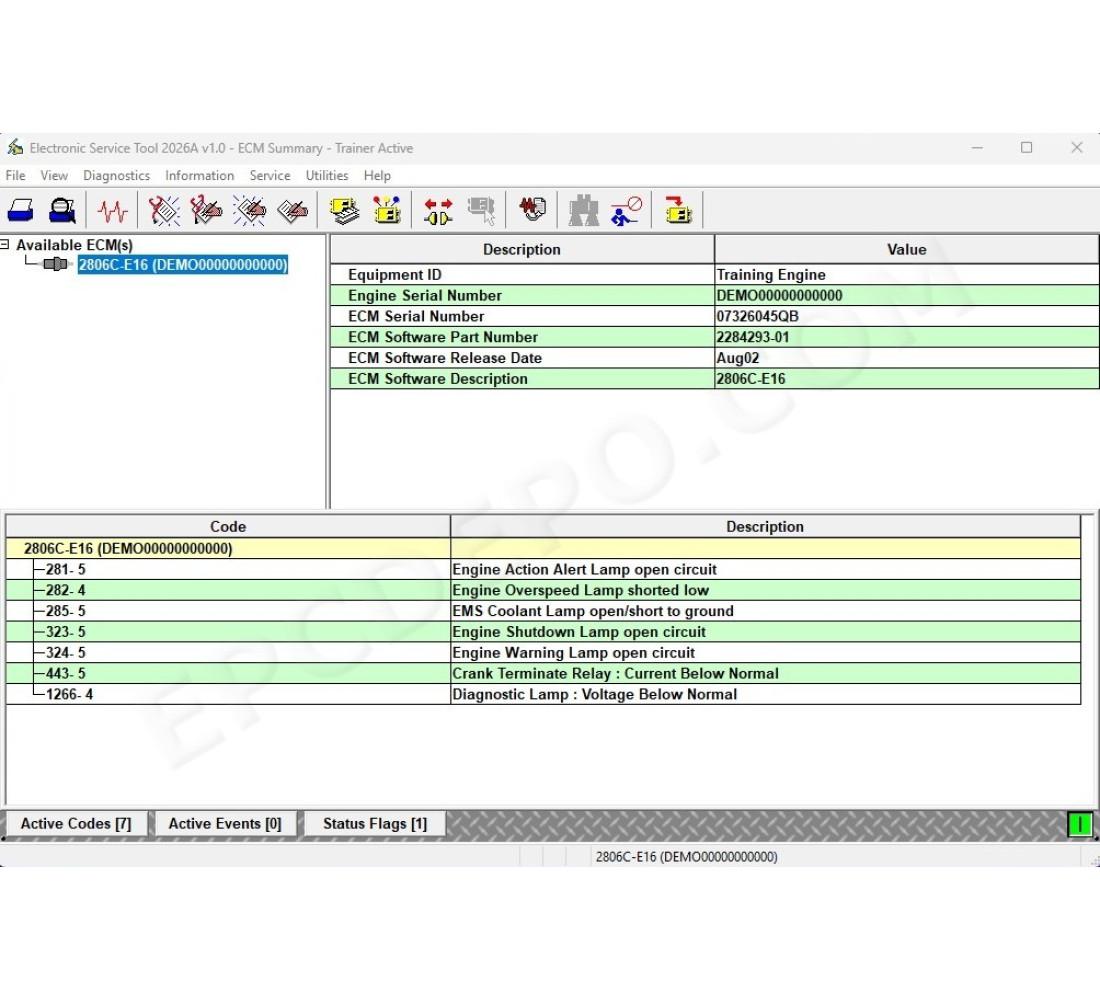1100x1000 pixels.
Task: Open the ECM flash icon with red arrow
Action: [x=678, y=210]
